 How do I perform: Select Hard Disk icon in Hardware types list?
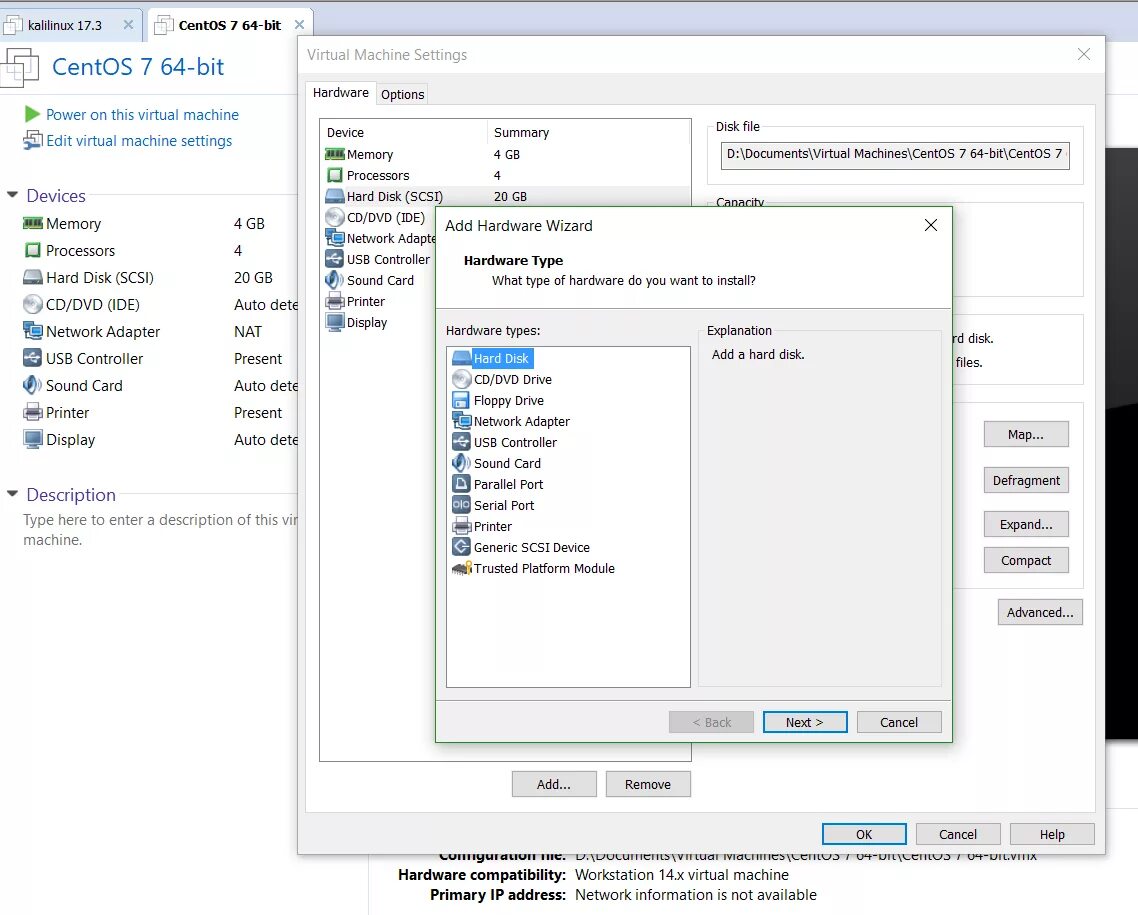462,358
